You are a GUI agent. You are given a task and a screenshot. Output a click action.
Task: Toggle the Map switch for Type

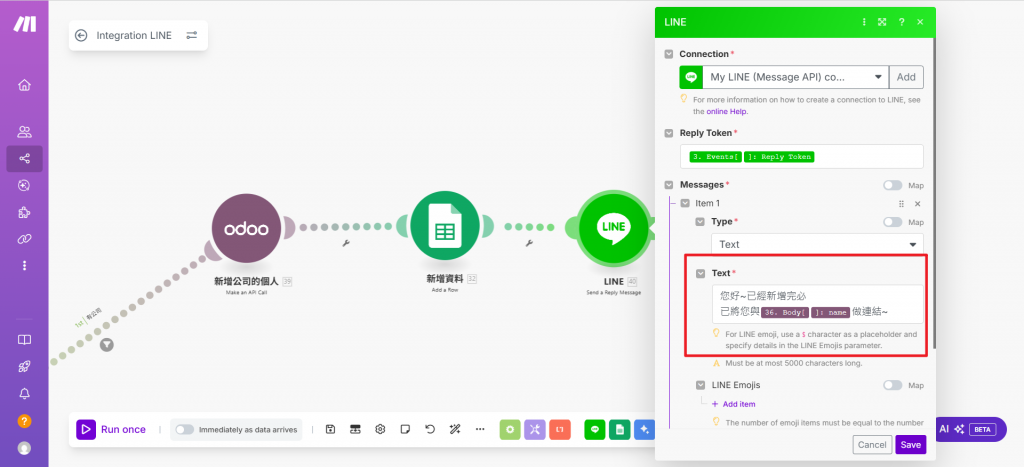tap(892, 222)
